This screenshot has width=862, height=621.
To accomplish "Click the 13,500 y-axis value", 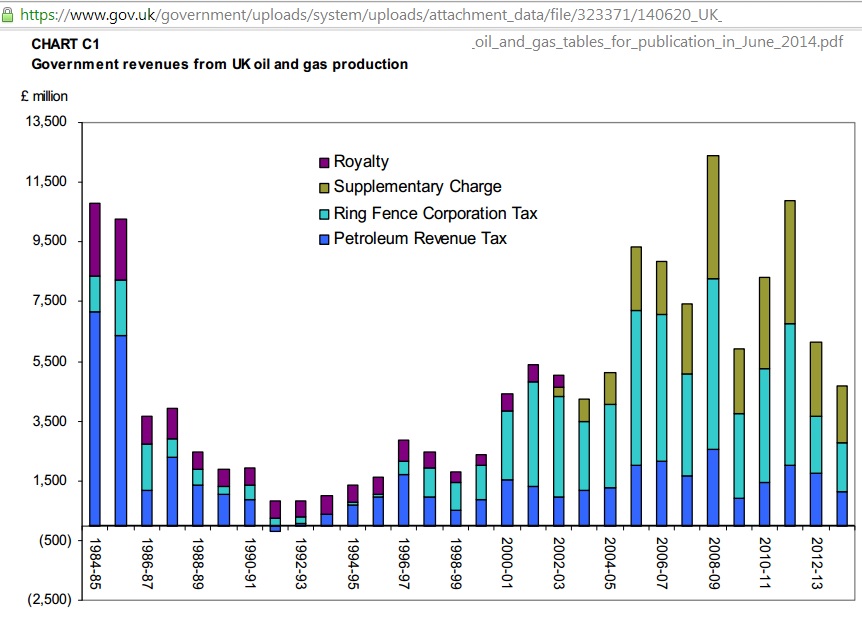I will point(46,121).
